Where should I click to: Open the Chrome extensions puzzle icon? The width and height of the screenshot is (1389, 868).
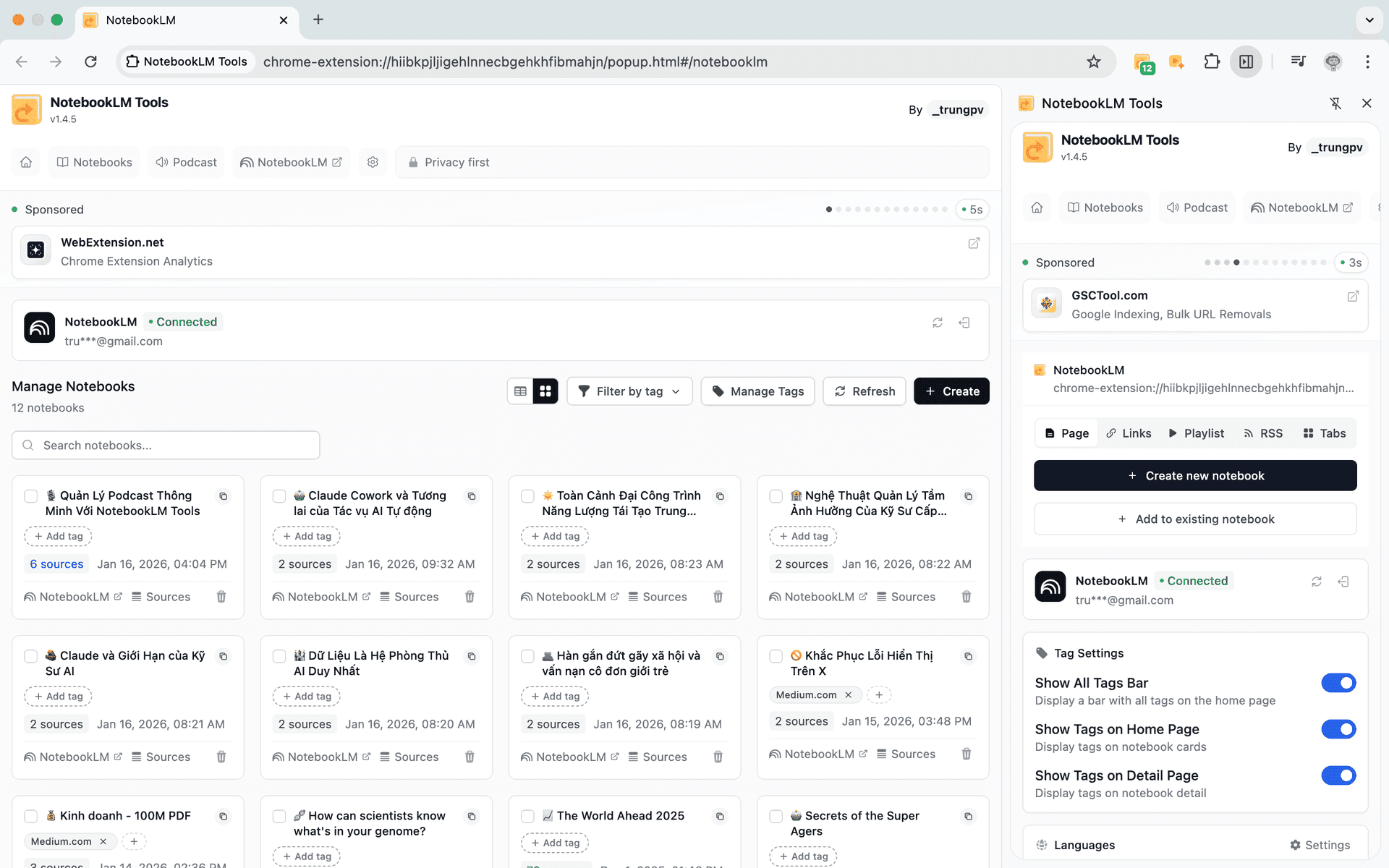(1212, 61)
